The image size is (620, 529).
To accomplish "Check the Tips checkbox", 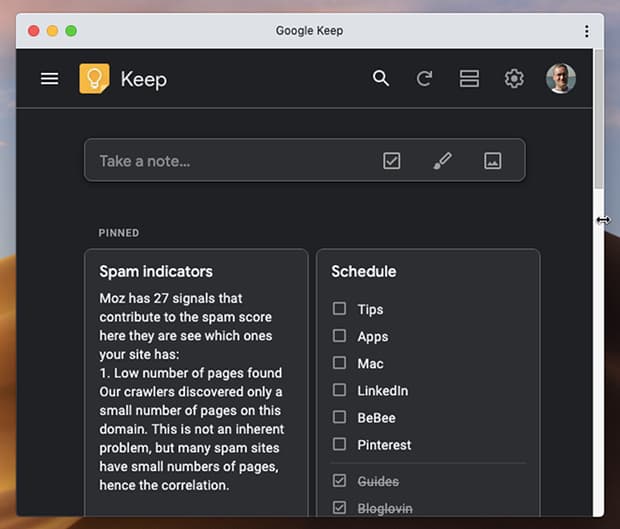I will coord(340,309).
